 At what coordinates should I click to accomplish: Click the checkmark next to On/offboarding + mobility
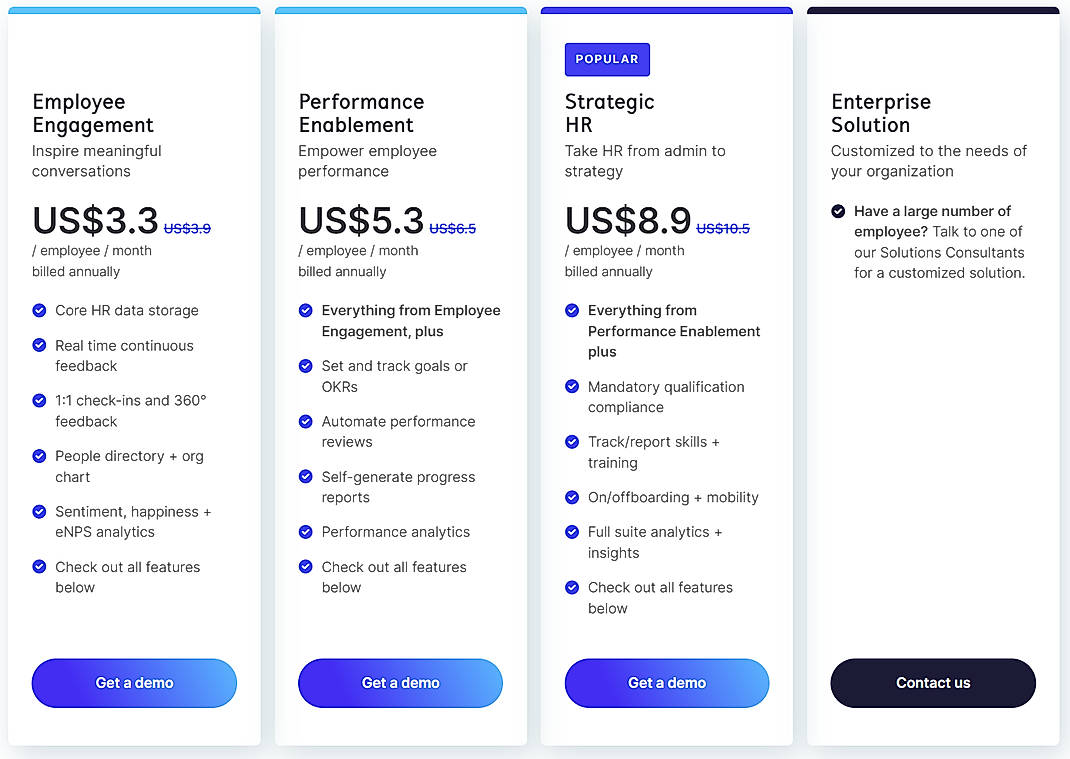(x=571, y=498)
